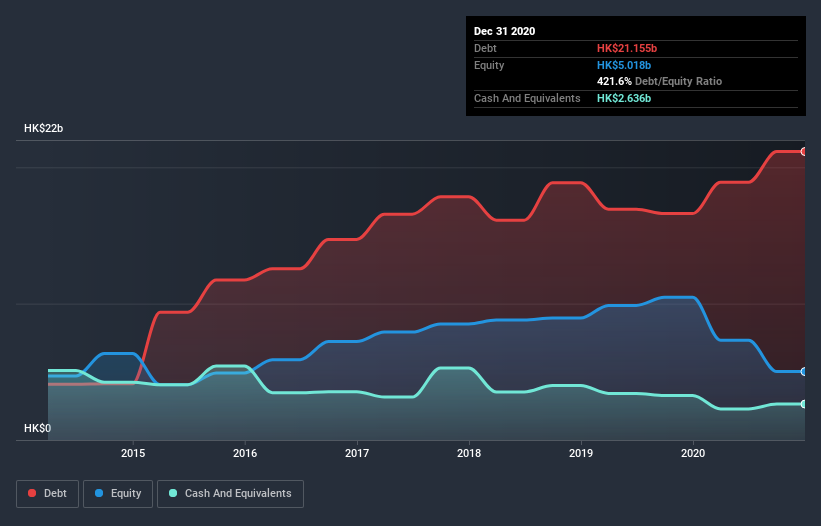Image resolution: width=821 pixels, height=526 pixels.
Task: Select the 2020 x-axis label
Action: [x=693, y=453]
